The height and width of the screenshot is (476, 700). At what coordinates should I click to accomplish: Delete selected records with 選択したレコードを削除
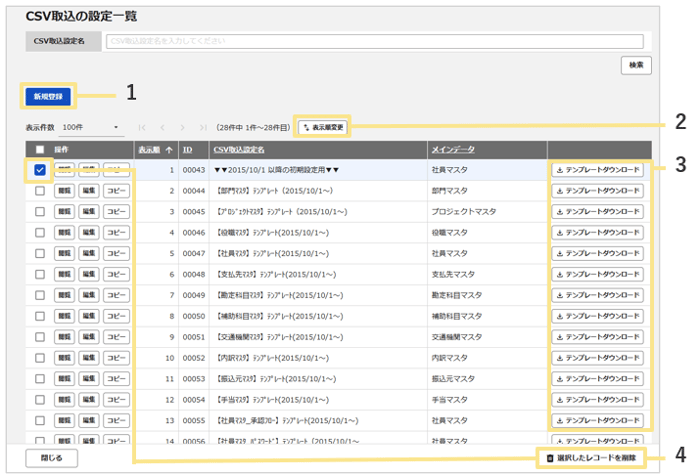coord(592,458)
